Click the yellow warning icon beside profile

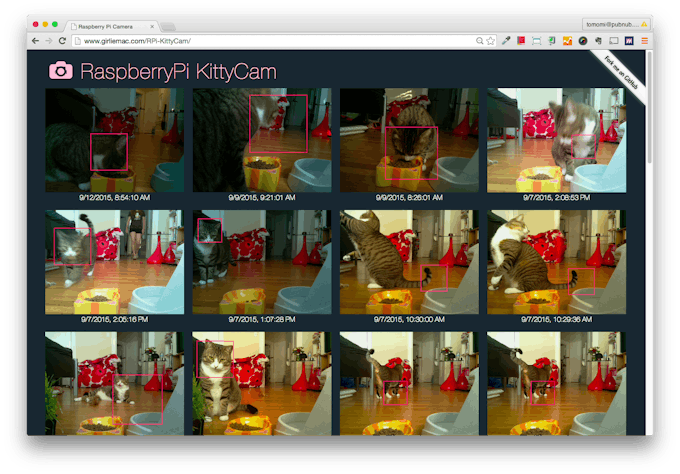click(x=644, y=24)
